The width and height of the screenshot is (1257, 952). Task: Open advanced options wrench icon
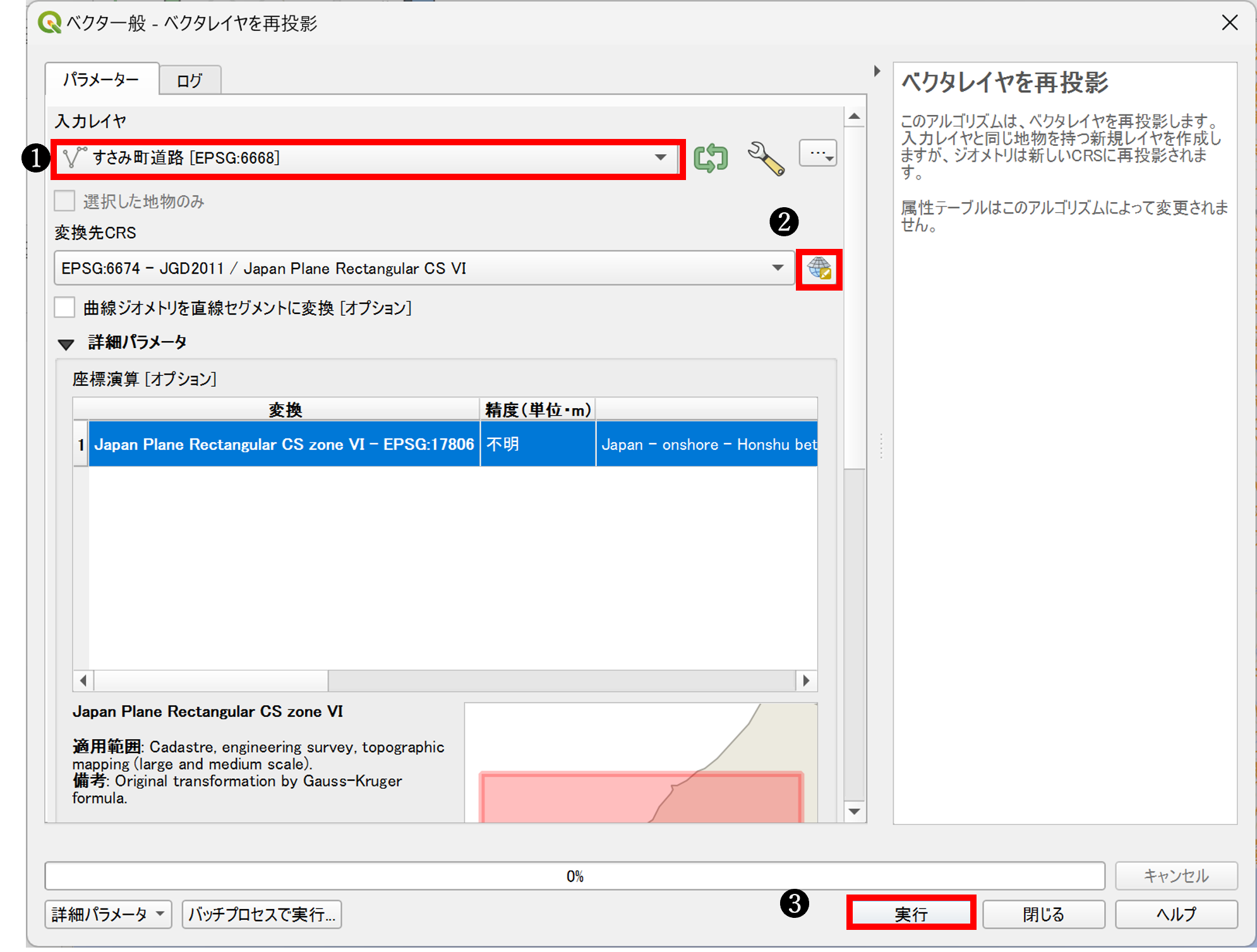coord(766,158)
